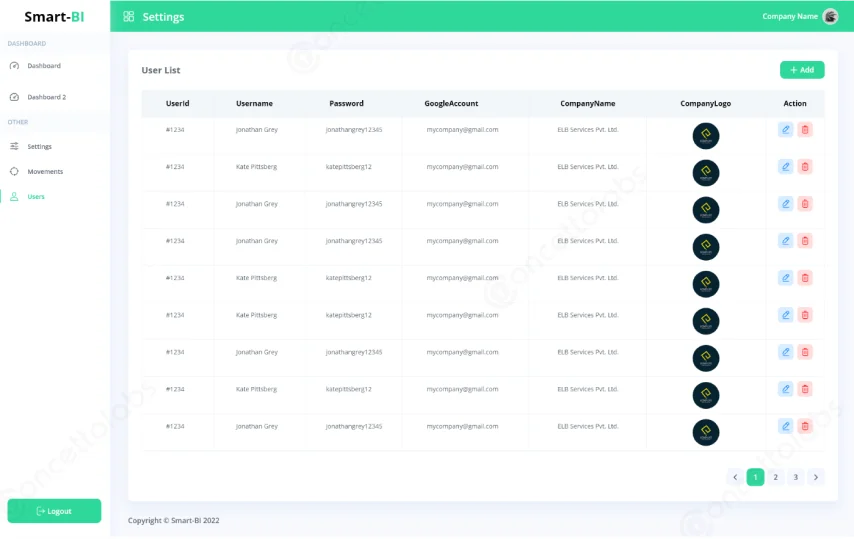
Task: Open Dashboard 2 from the sidebar
Action: point(46,97)
